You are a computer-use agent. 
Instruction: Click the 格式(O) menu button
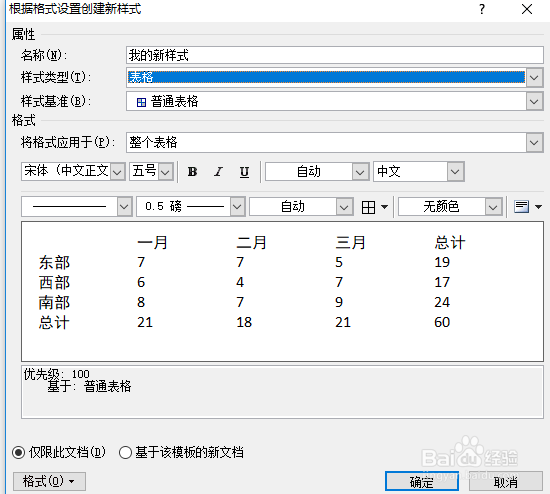pos(49,481)
